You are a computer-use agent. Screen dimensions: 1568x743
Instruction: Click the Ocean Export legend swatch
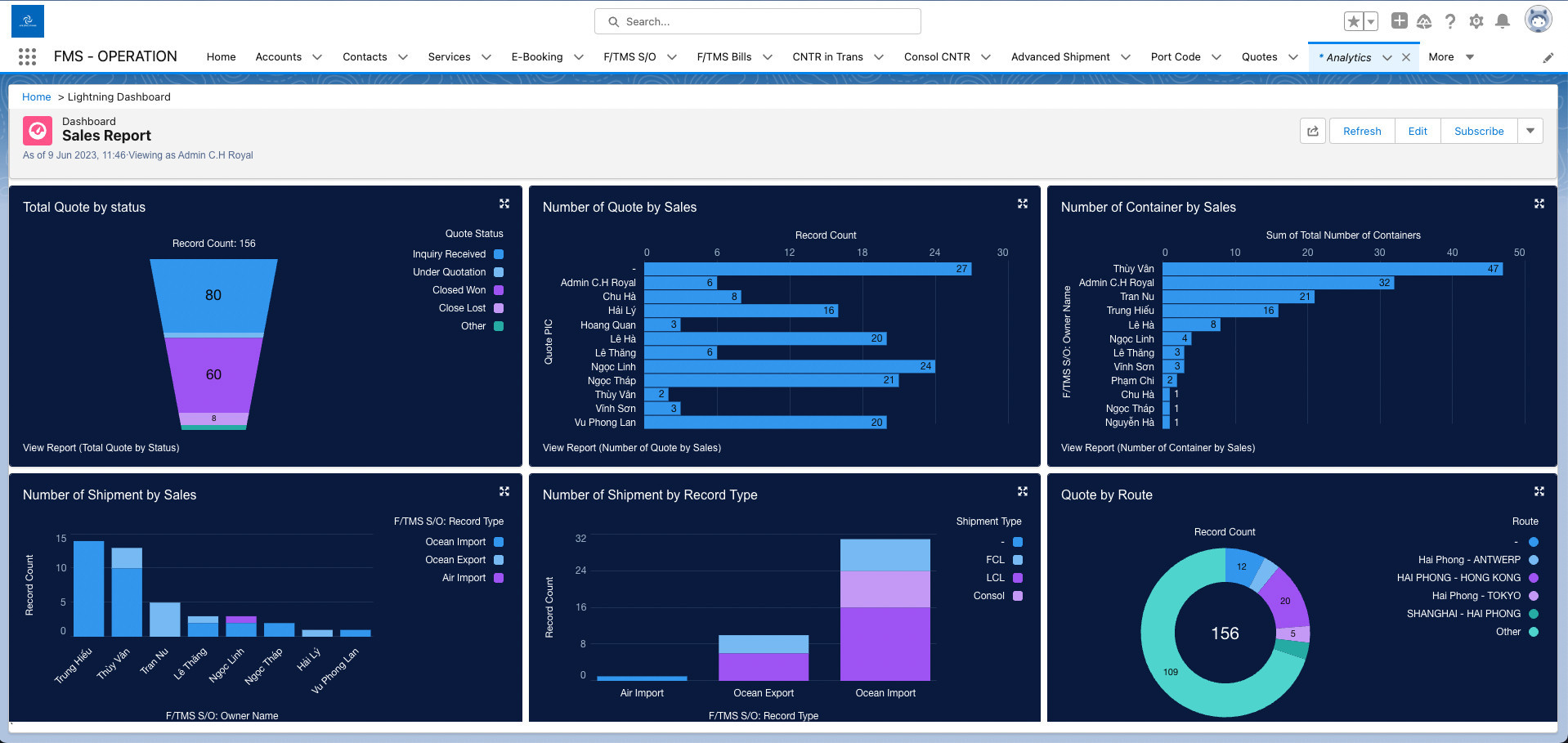499,560
